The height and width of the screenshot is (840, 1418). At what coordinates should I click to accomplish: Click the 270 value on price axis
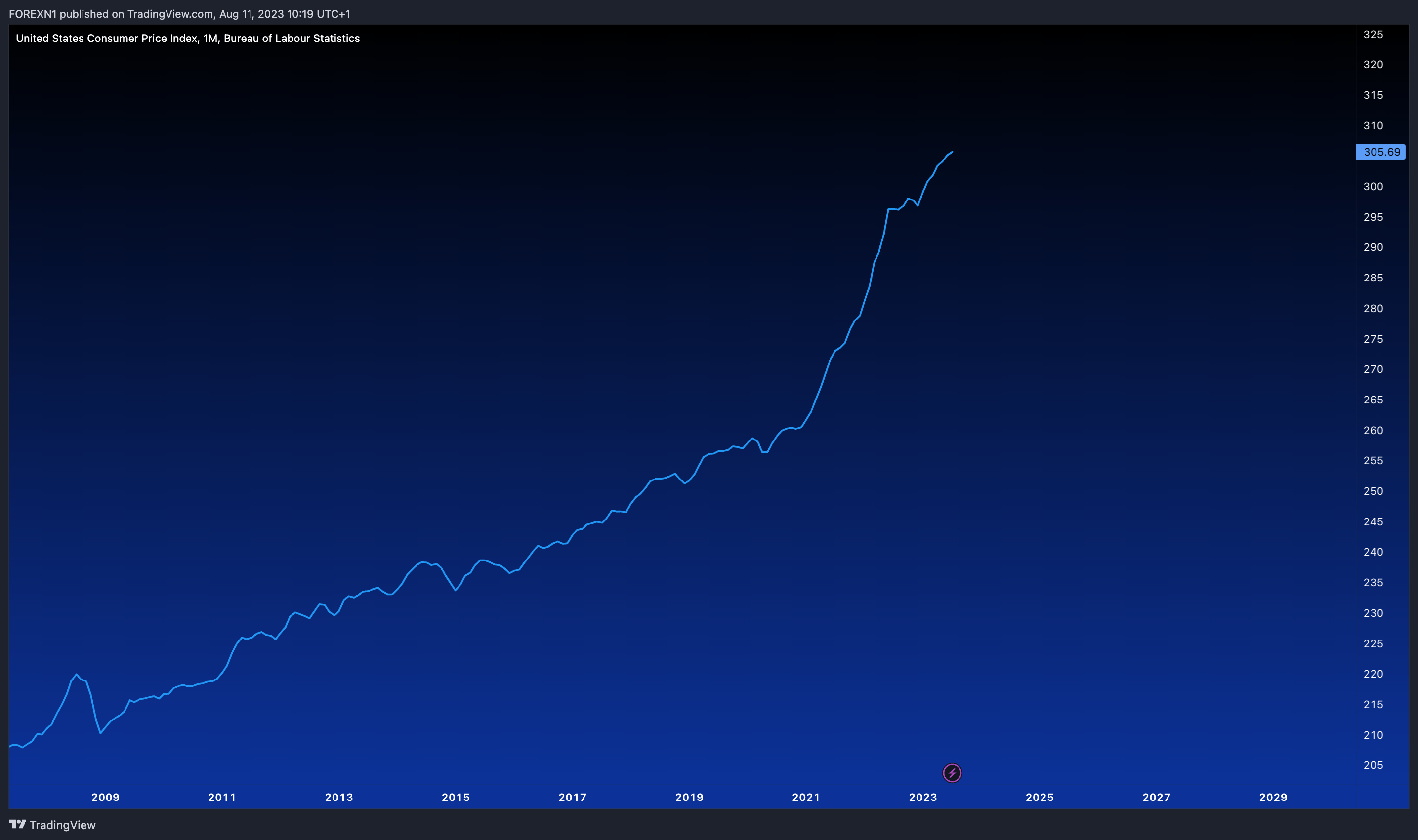[1373, 369]
